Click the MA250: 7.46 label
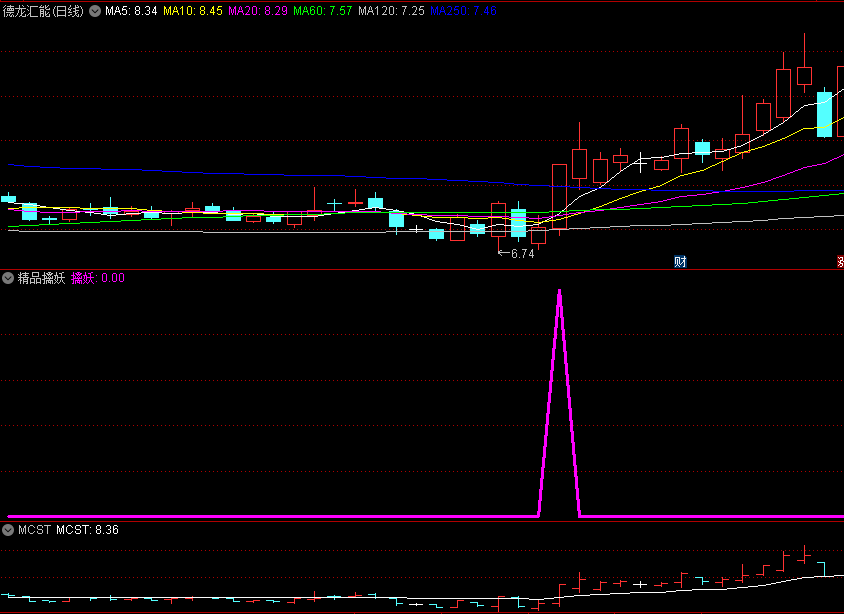This screenshot has width=844, height=614. [x=463, y=11]
